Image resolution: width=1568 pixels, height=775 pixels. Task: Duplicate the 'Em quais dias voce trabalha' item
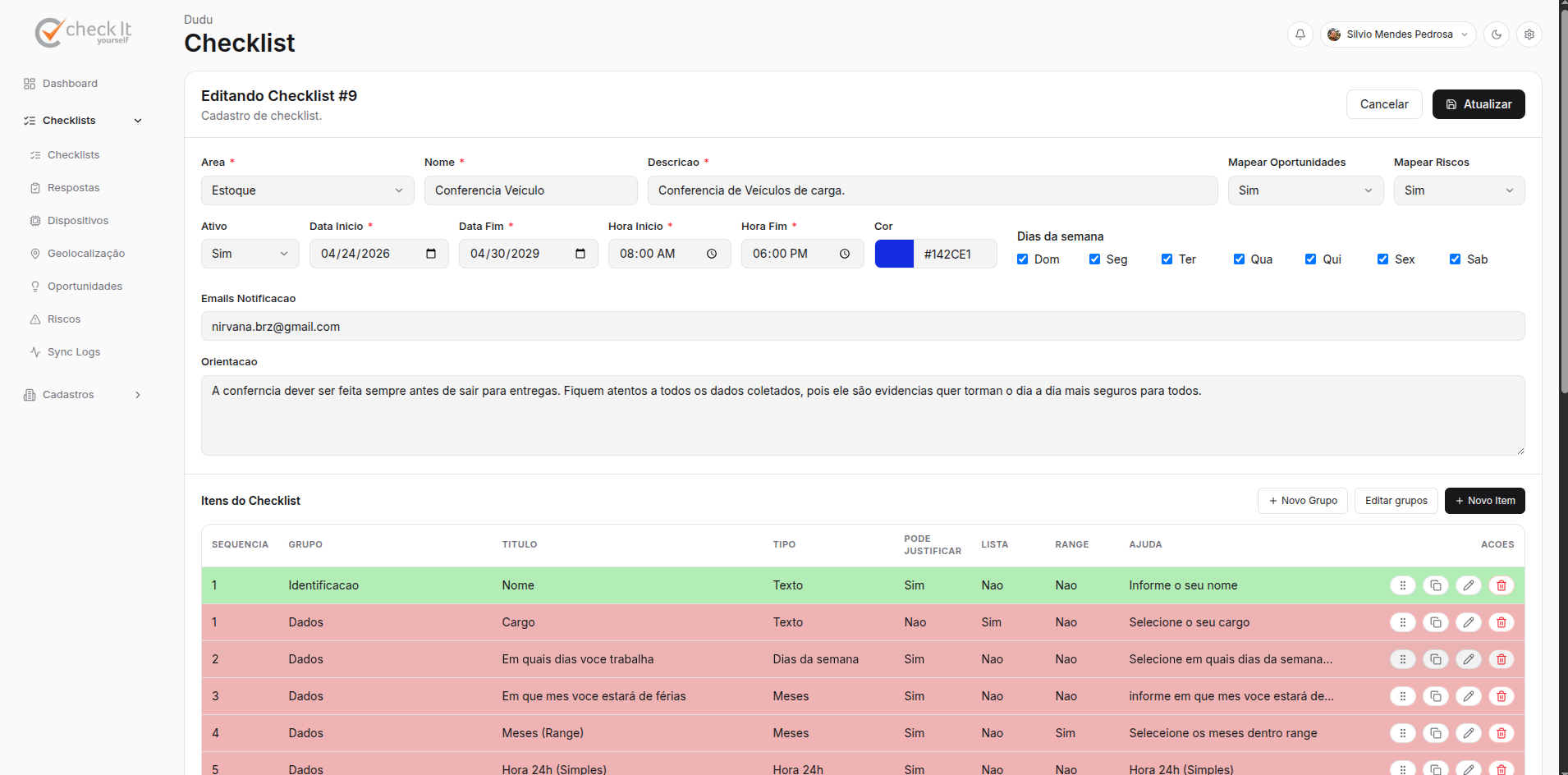click(x=1436, y=659)
